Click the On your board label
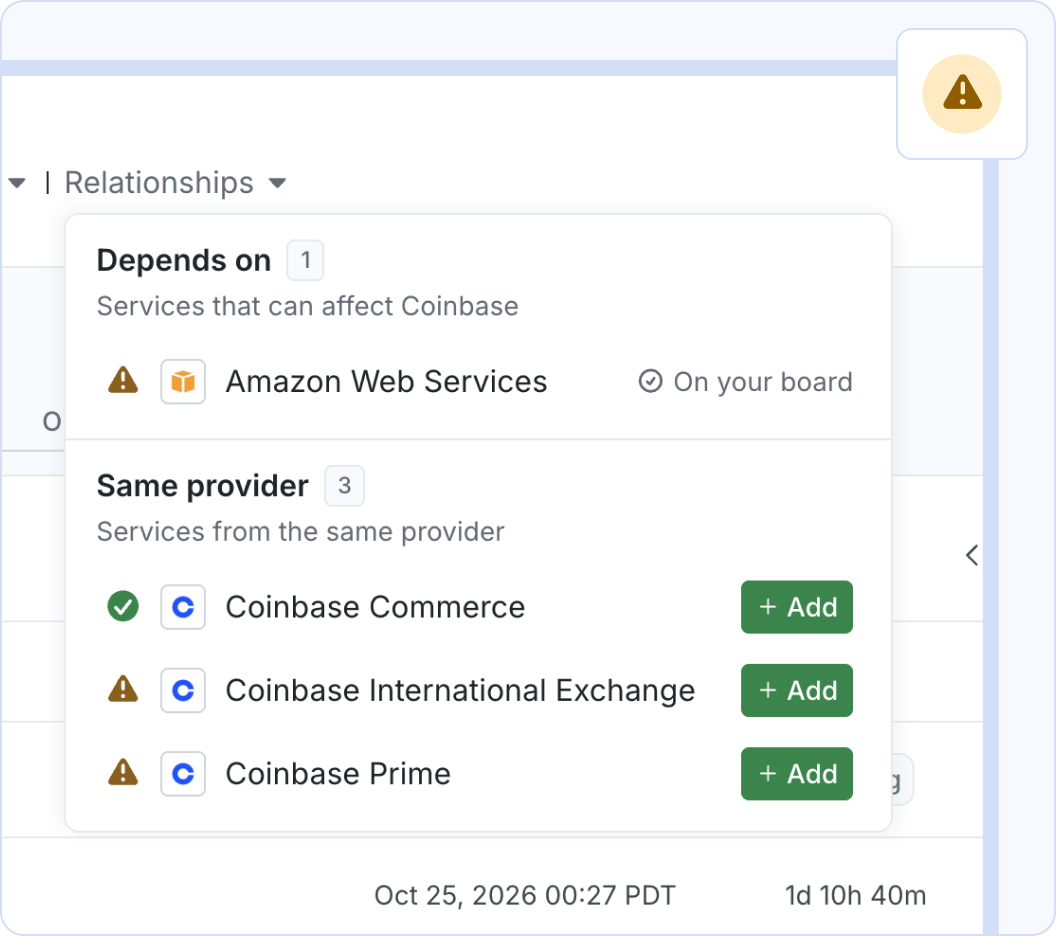The width and height of the screenshot is (1056, 936). pyautogui.click(x=763, y=382)
